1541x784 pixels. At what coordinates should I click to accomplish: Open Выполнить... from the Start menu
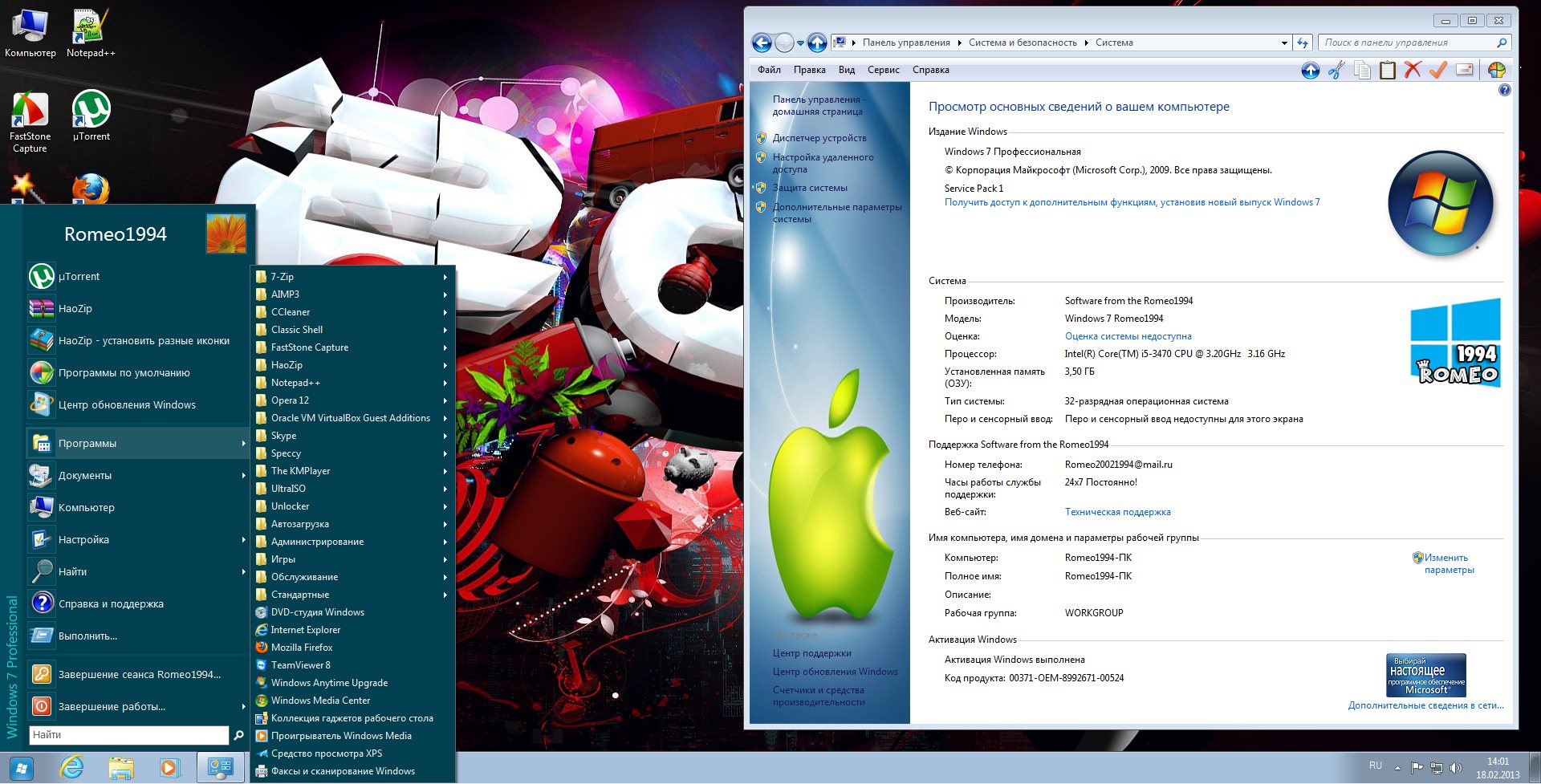pyautogui.click(x=136, y=636)
